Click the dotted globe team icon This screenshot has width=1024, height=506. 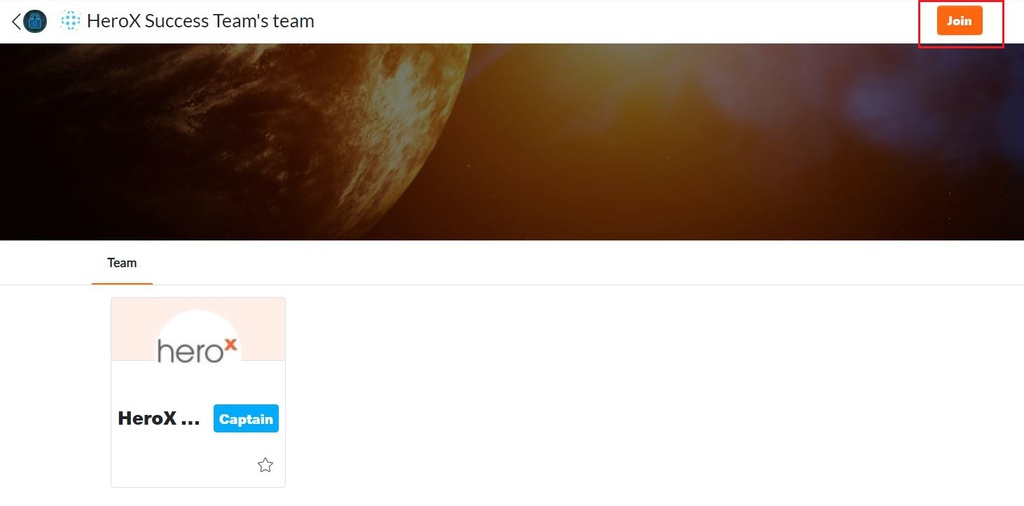[x=70, y=21]
